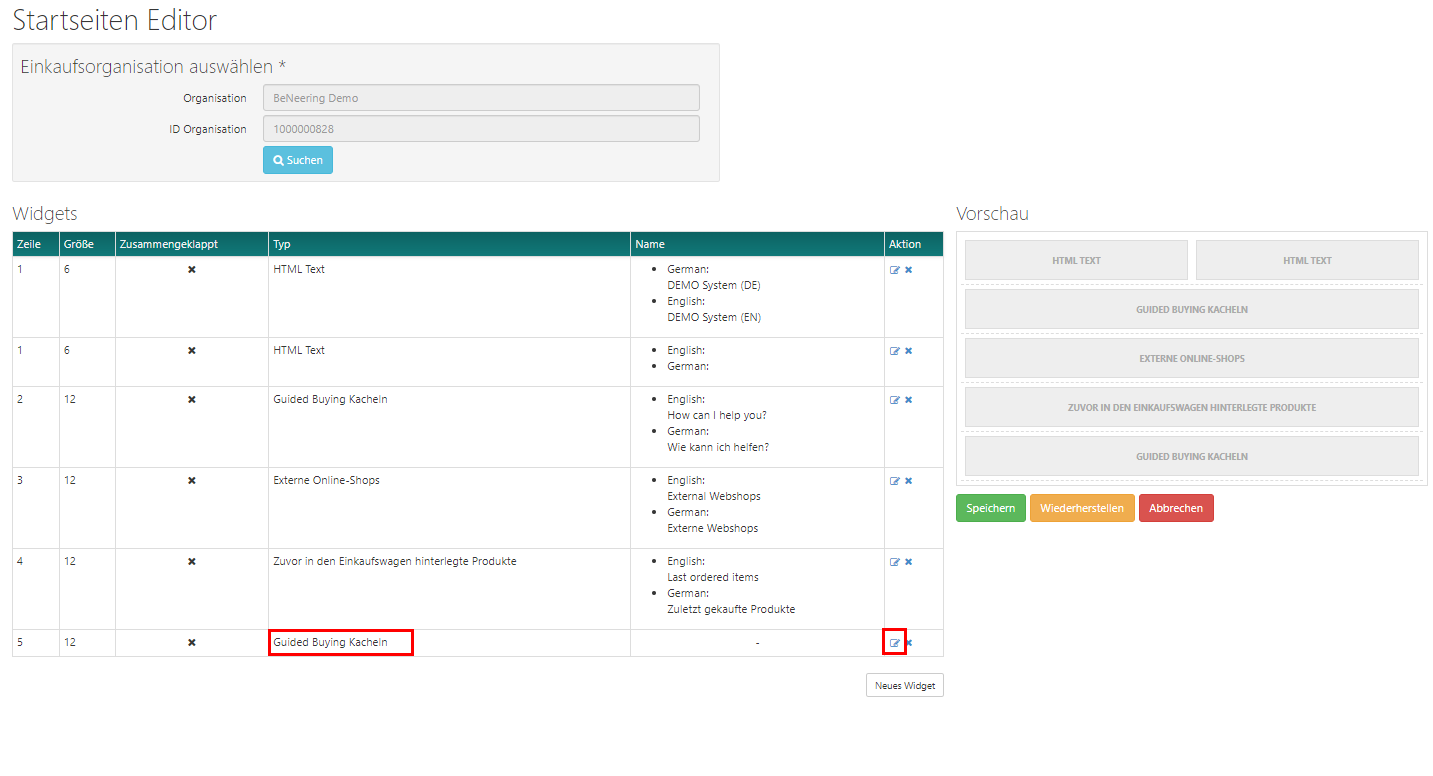The image size is (1433, 776).
Task: Select the first HTML Text preview tile
Action: 1075,260
